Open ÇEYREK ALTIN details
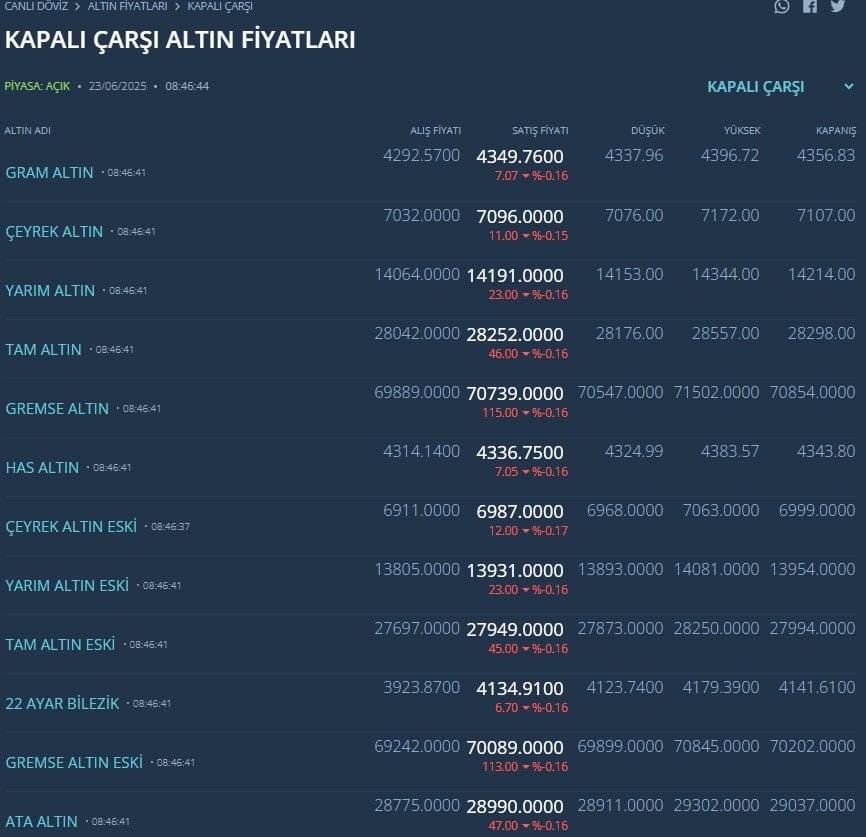This screenshot has height=837, width=866. [x=54, y=231]
